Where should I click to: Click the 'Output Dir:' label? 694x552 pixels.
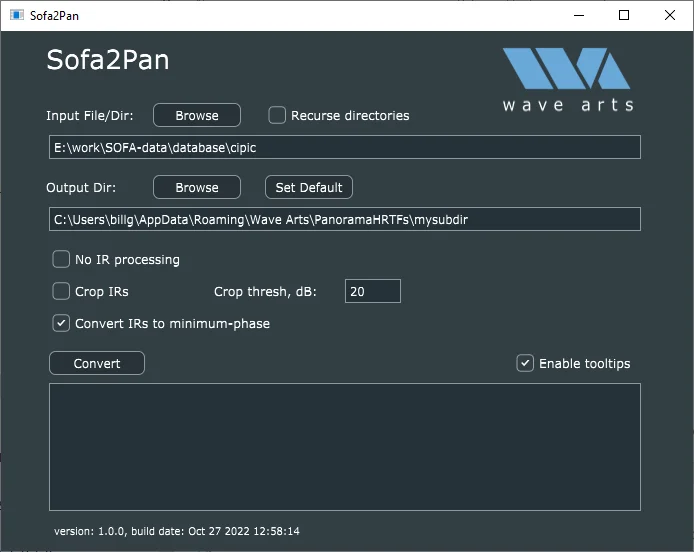(x=81, y=188)
